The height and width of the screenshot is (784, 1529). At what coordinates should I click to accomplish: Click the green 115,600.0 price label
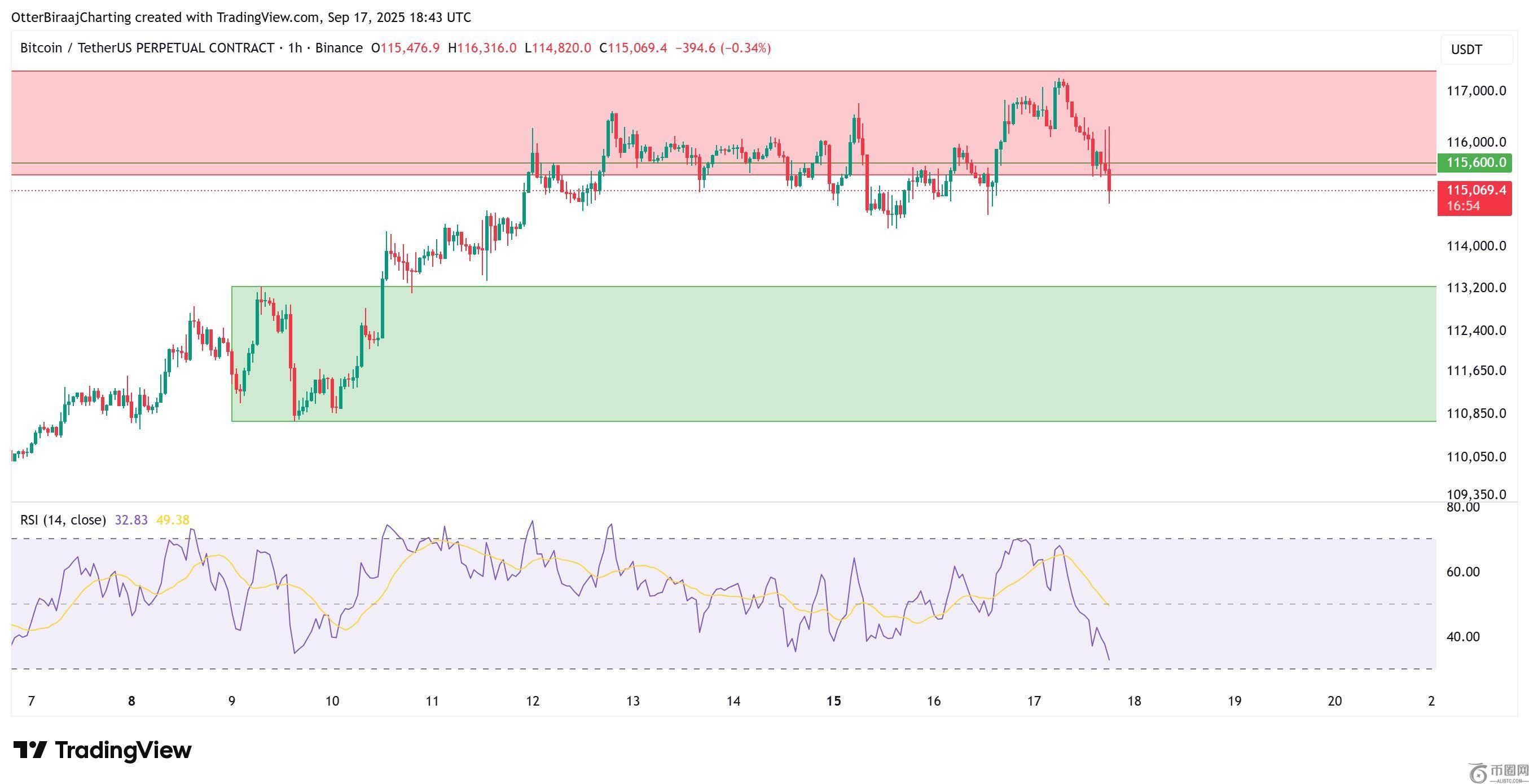pyautogui.click(x=1474, y=162)
